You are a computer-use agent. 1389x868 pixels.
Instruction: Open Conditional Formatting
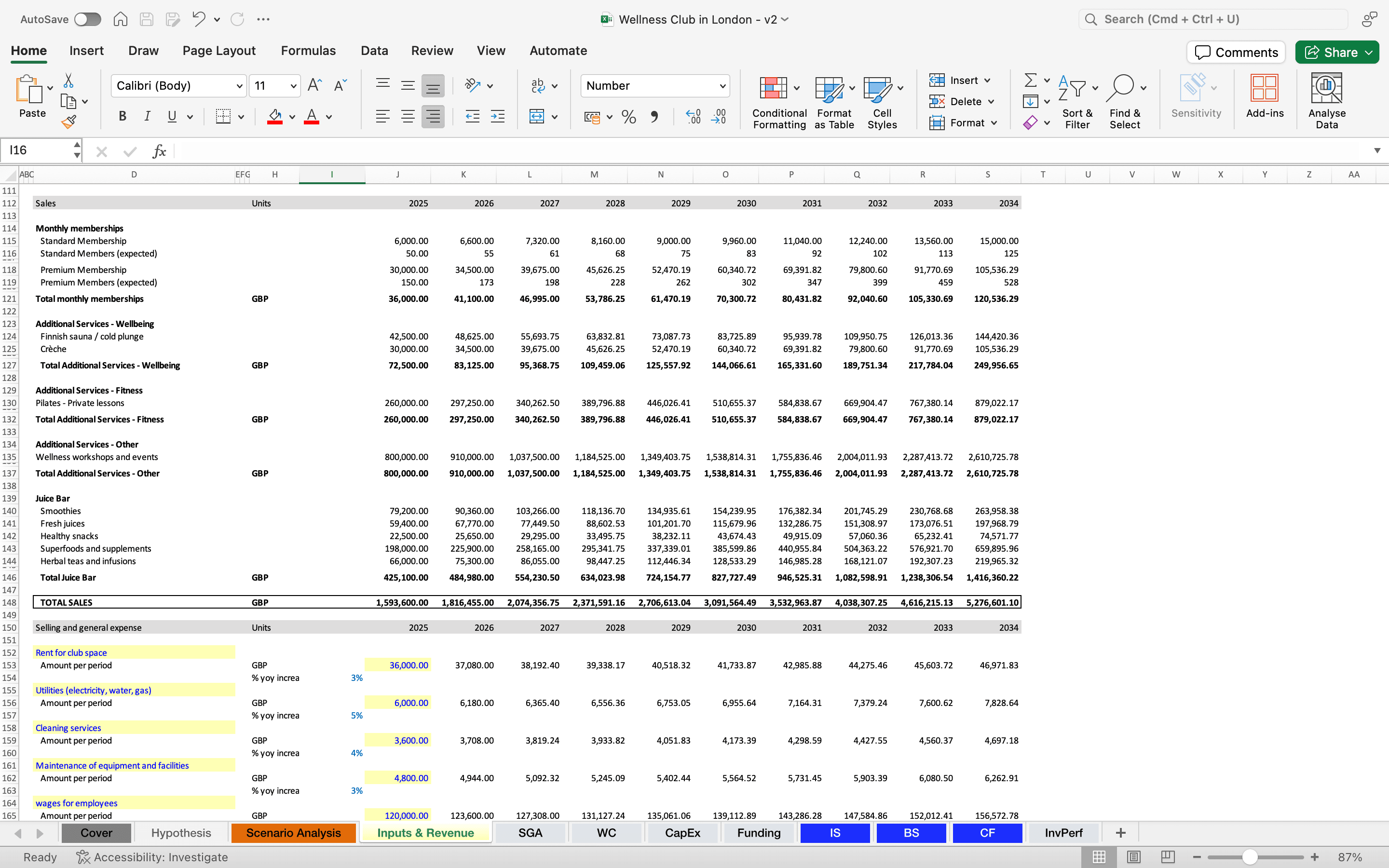click(779, 103)
